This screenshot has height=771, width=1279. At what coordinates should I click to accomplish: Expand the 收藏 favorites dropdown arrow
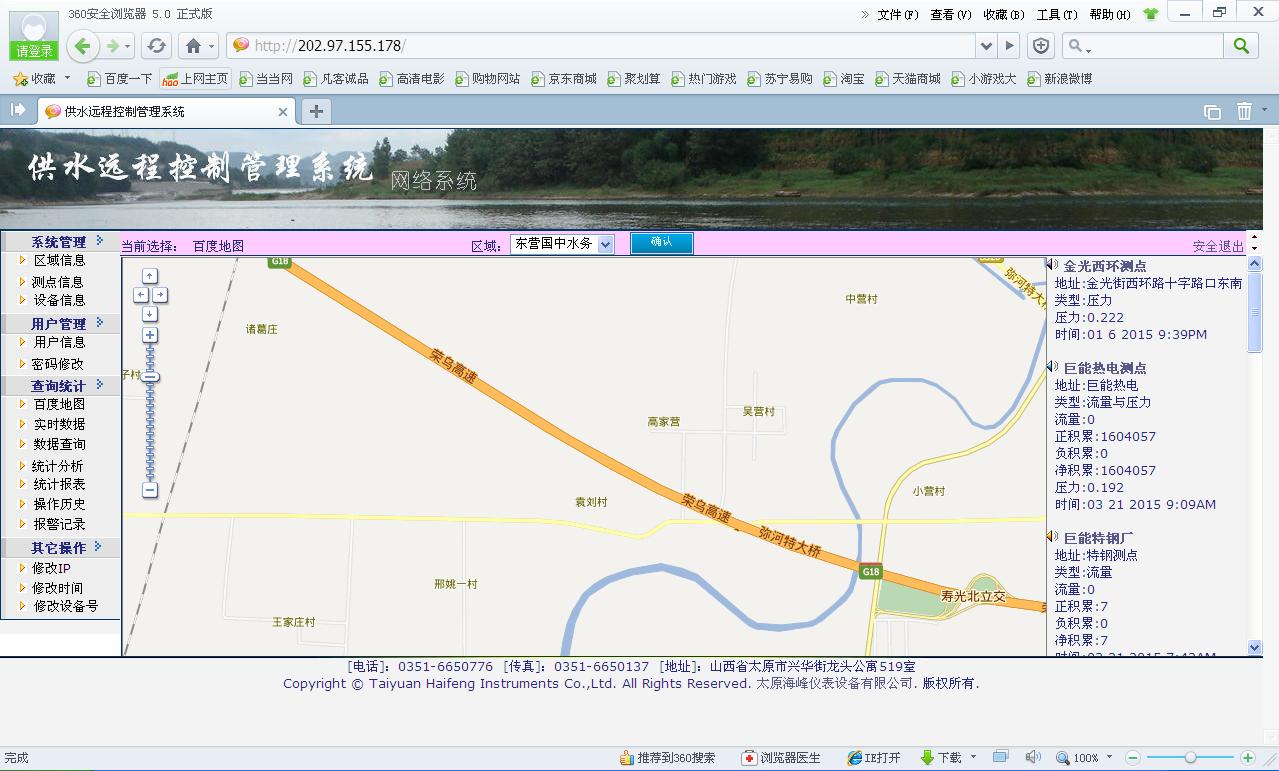point(67,78)
